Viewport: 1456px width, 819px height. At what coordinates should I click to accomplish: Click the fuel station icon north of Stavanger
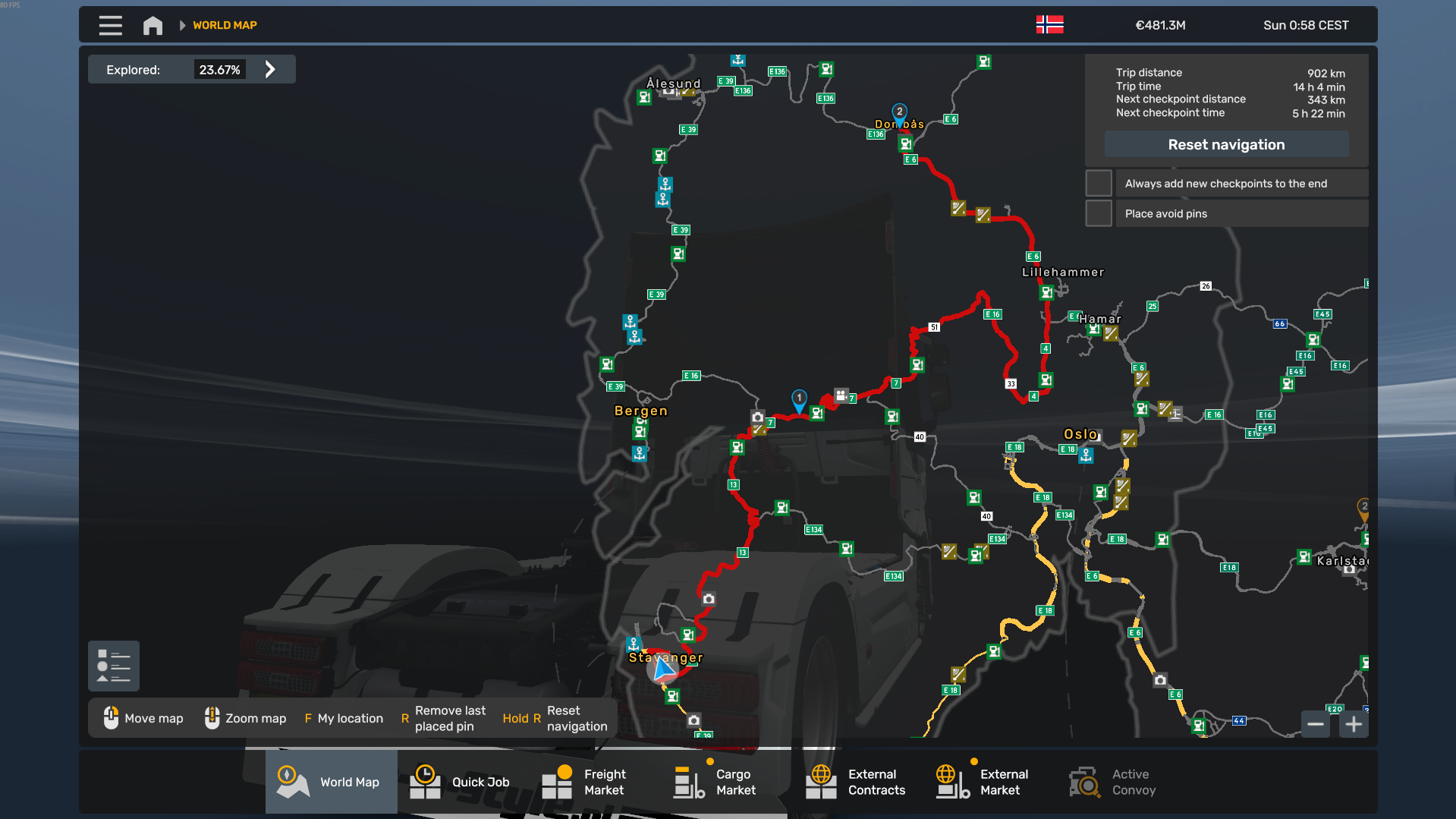click(x=687, y=635)
